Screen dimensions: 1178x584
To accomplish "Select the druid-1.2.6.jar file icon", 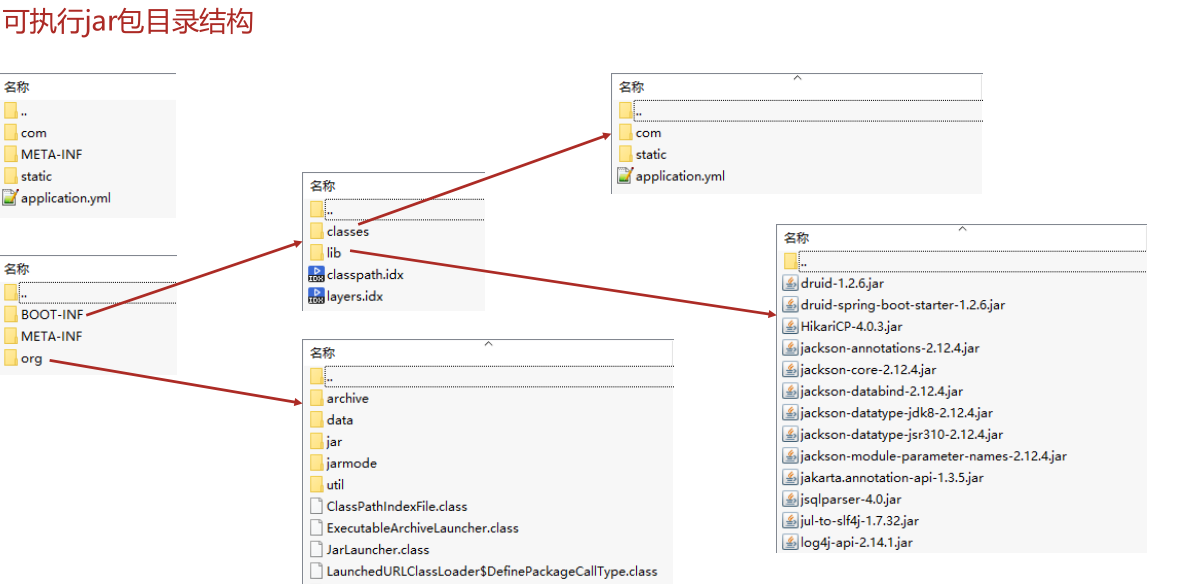I will point(790,283).
